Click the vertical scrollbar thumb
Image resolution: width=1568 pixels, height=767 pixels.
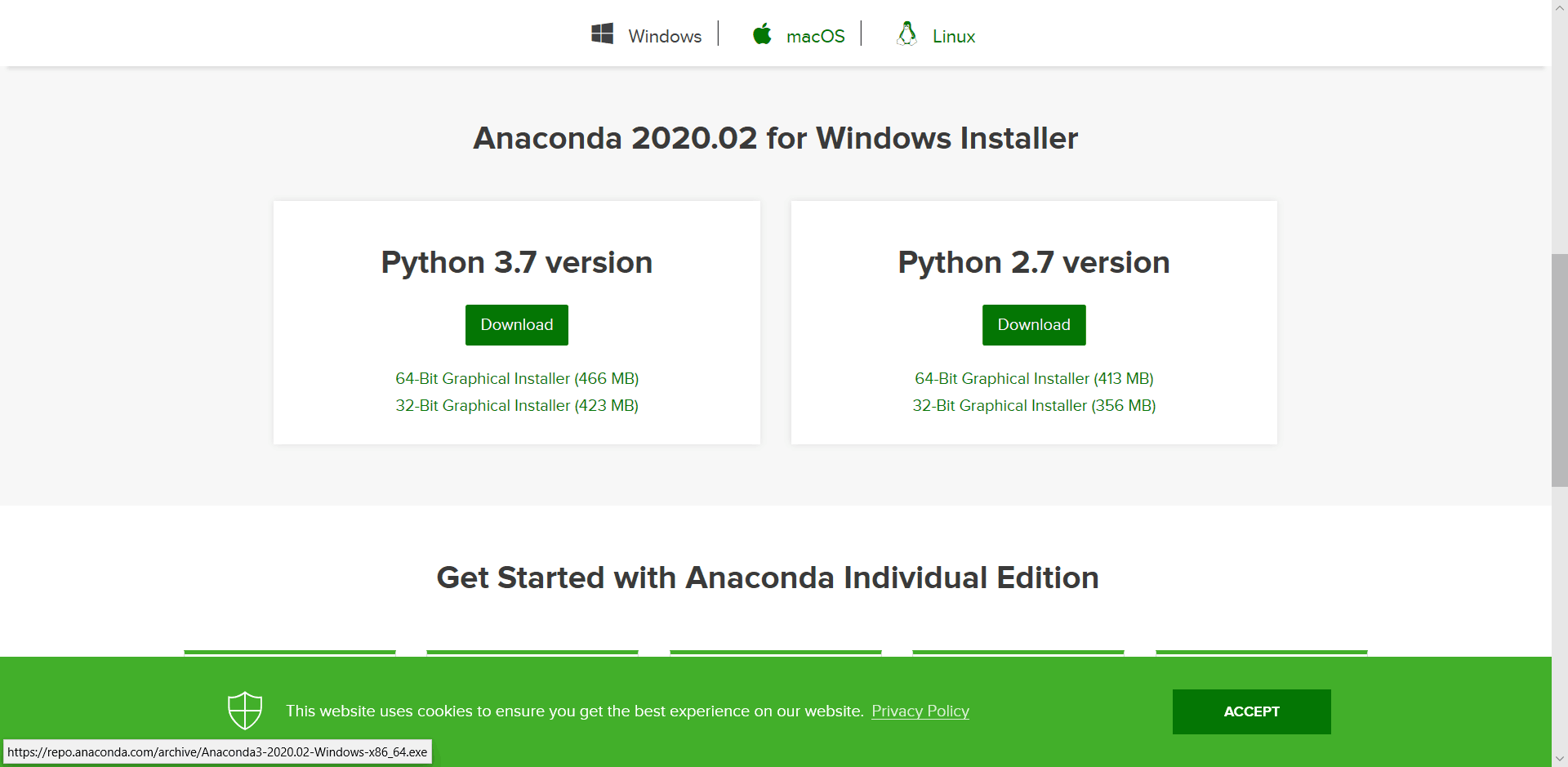tap(1559, 370)
